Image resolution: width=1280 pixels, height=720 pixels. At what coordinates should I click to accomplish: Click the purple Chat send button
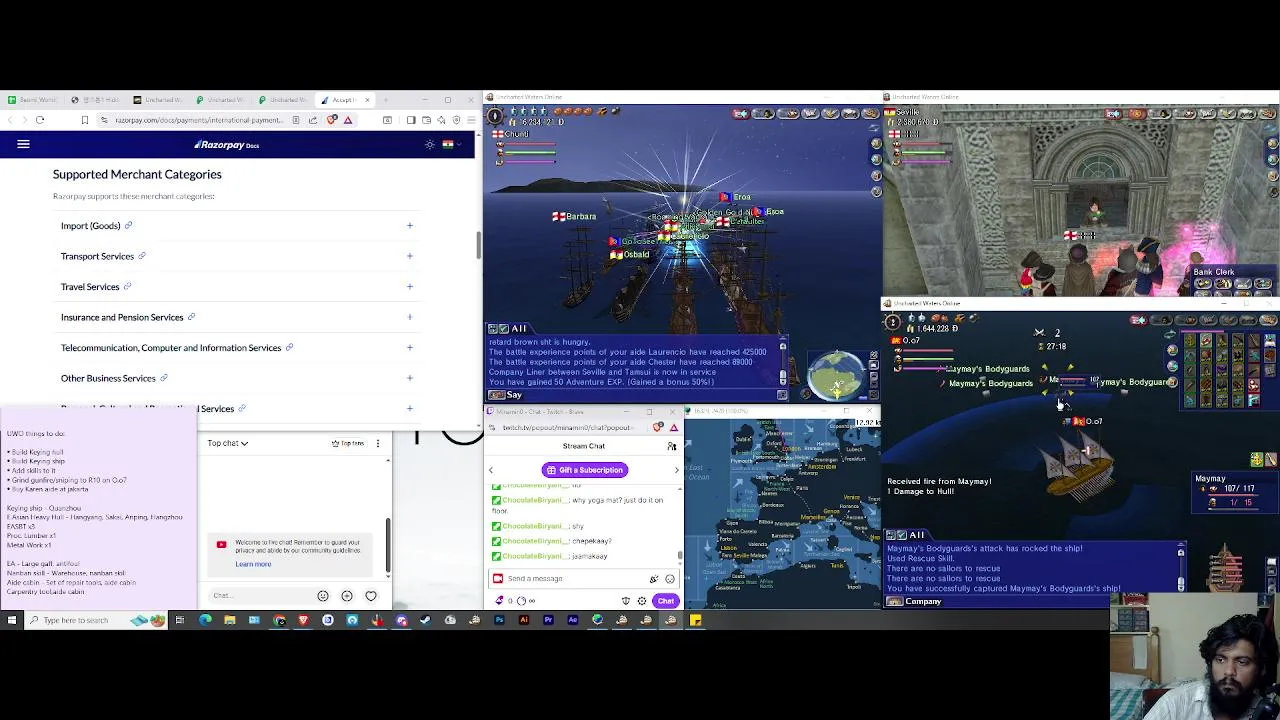click(x=666, y=601)
